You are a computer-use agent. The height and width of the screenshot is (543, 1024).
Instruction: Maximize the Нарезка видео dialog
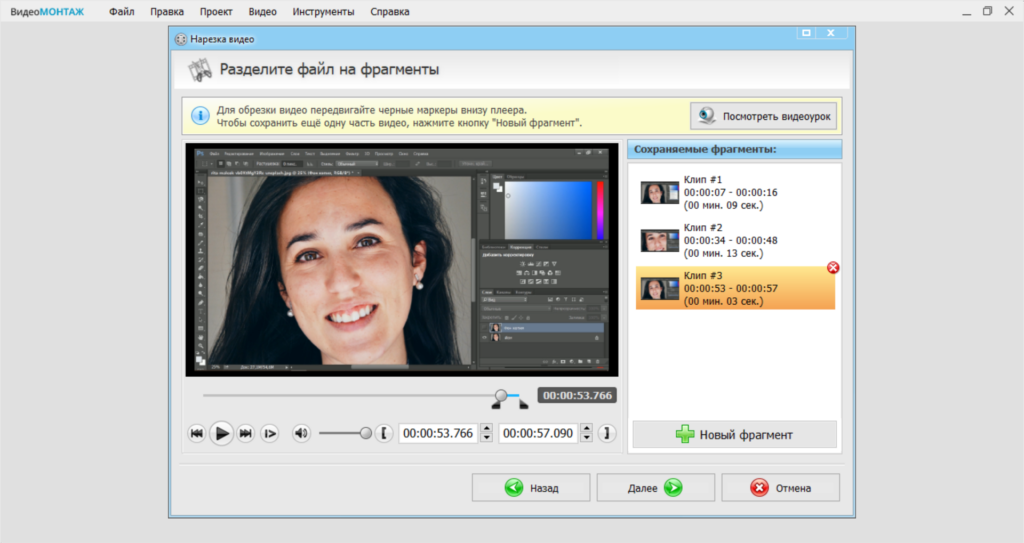click(x=806, y=33)
